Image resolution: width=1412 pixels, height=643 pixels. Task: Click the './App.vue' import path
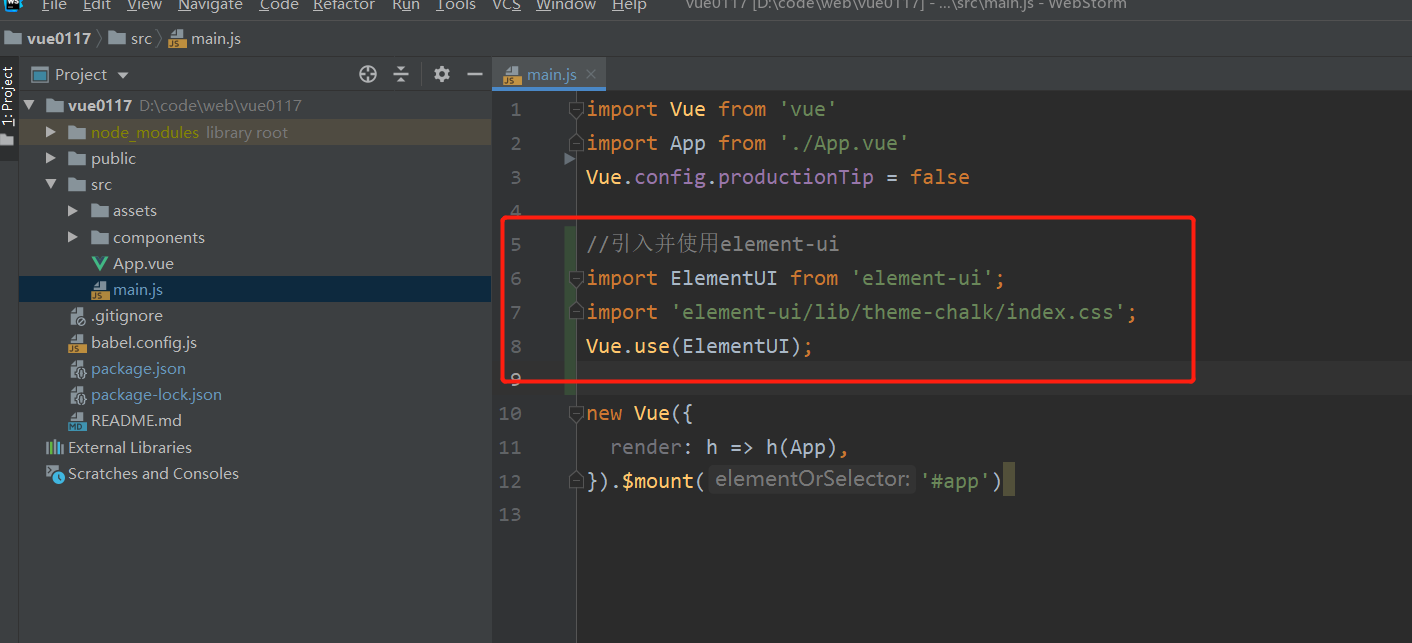pos(844,143)
